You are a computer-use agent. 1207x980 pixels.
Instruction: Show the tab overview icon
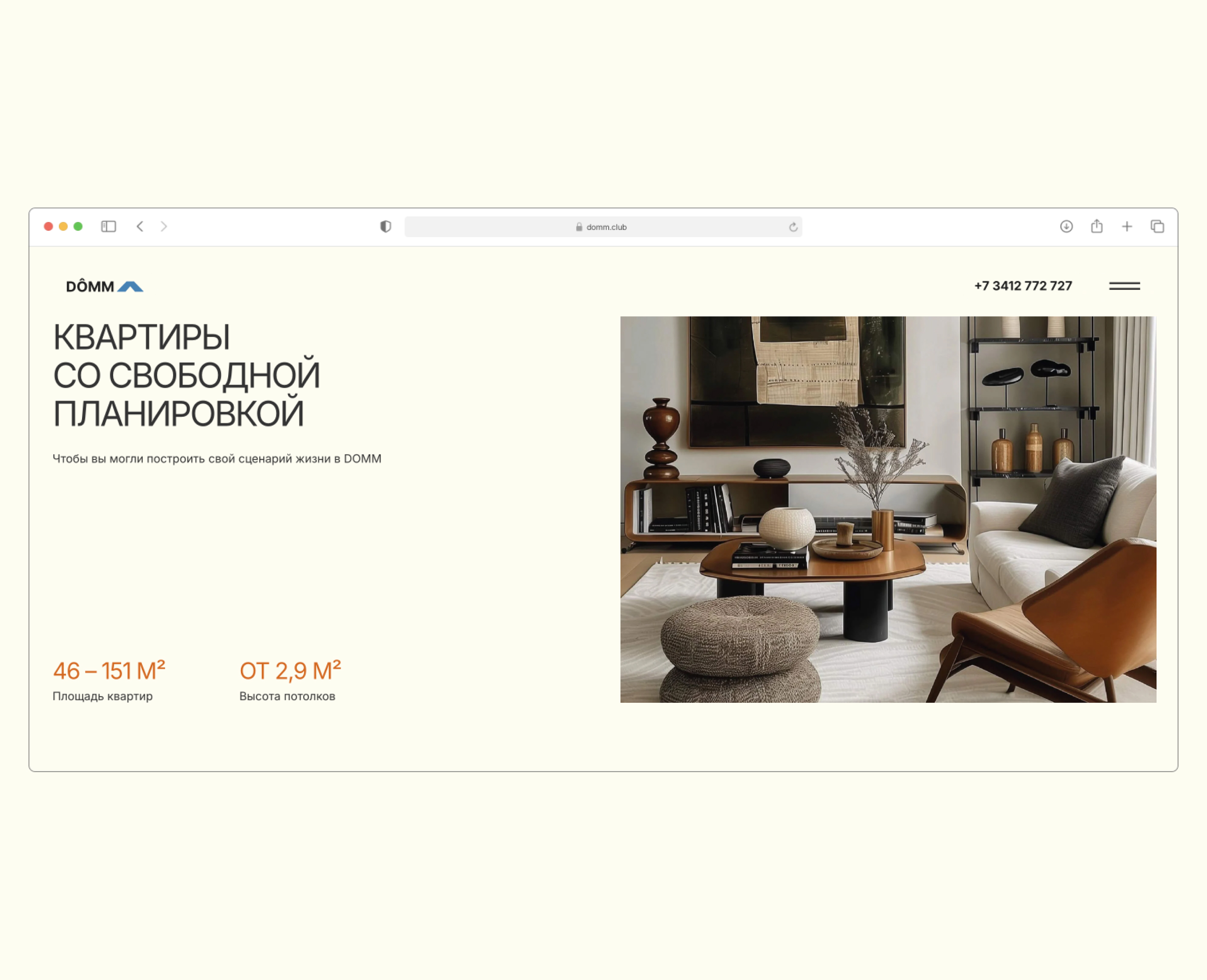click(1157, 226)
